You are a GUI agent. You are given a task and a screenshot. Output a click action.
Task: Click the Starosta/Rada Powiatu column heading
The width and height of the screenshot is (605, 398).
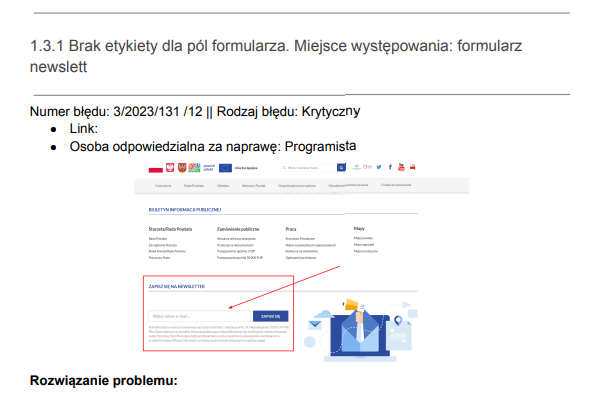[x=170, y=229]
